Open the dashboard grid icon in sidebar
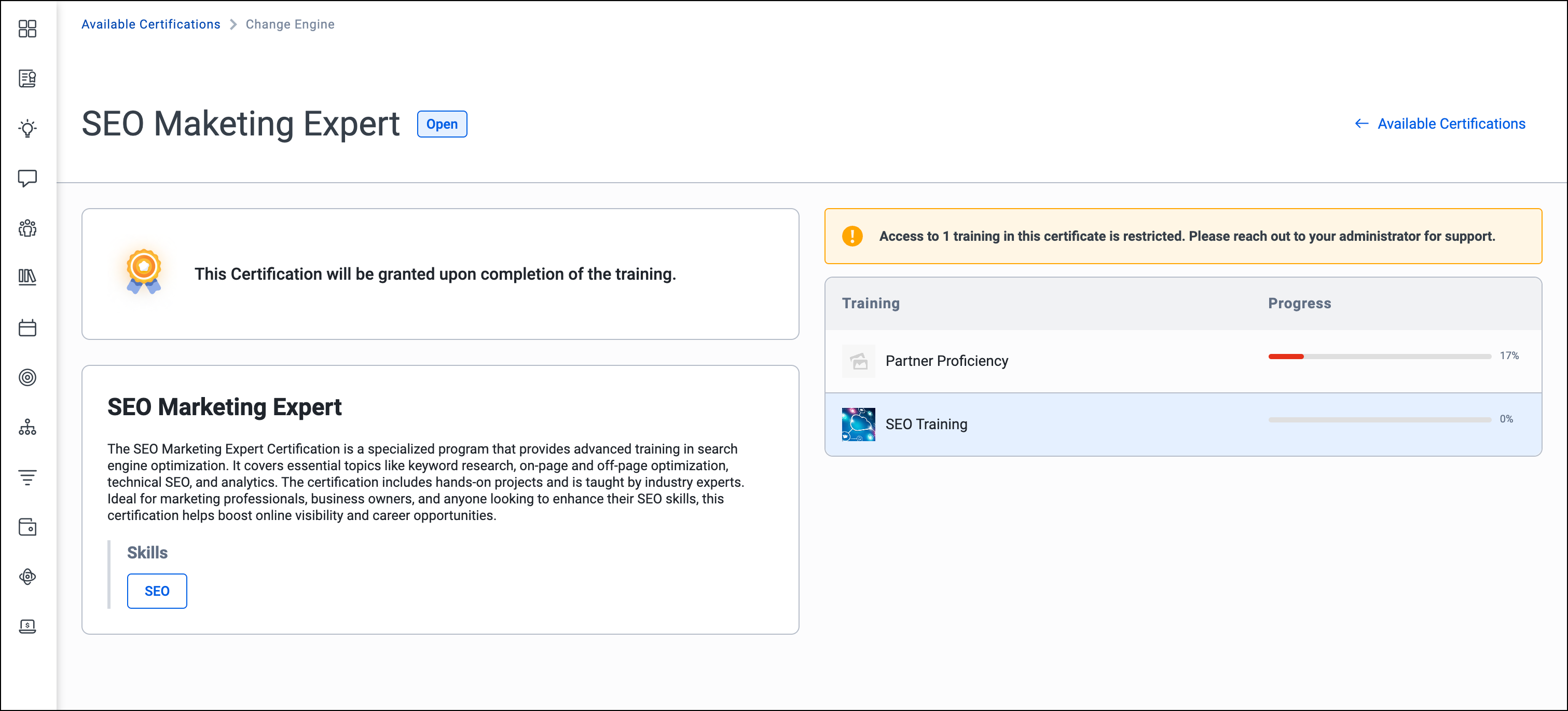1568x711 pixels. (27, 29)
